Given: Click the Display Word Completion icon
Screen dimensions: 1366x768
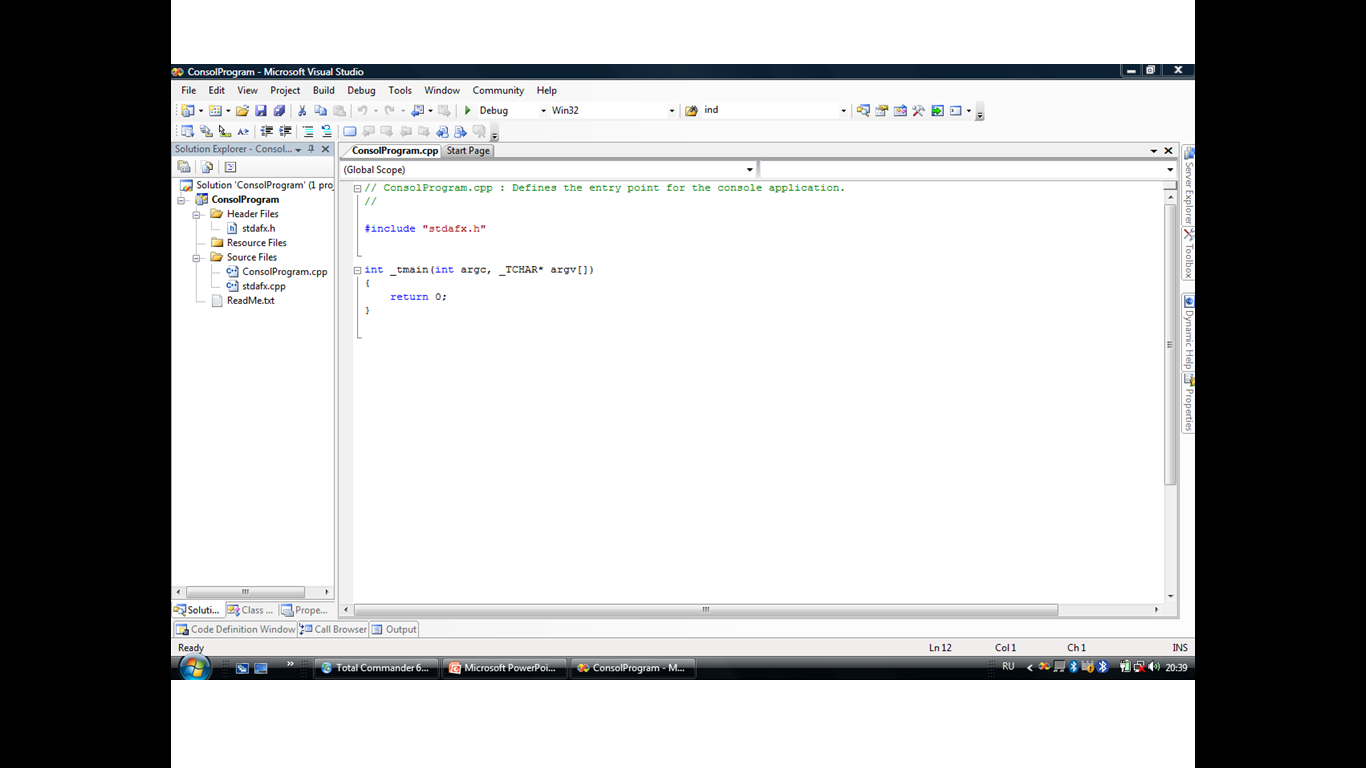Looking at the screenshot, I should click(x=243, y=131).
